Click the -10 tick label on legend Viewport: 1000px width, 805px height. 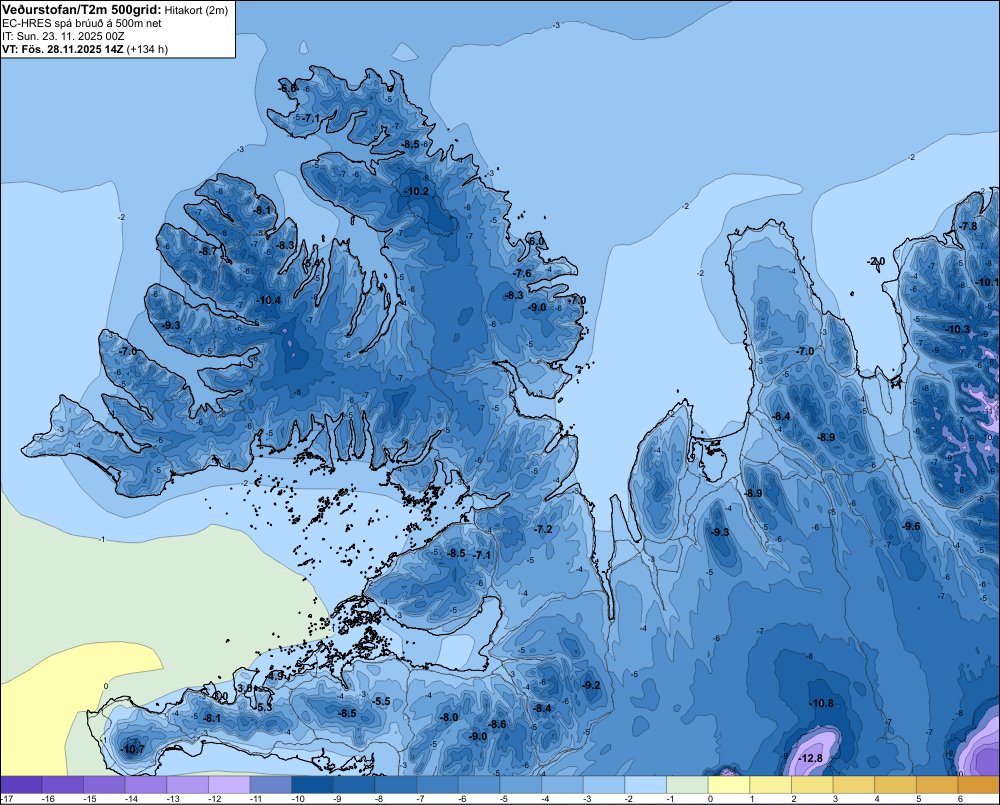click(x=298, y=799)
